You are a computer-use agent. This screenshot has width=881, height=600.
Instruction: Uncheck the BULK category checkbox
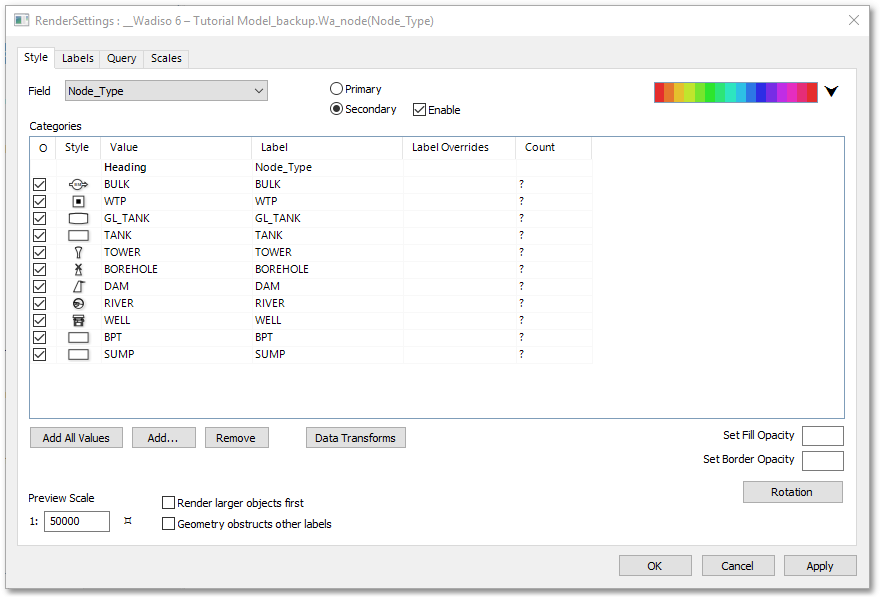coord(39,184)
